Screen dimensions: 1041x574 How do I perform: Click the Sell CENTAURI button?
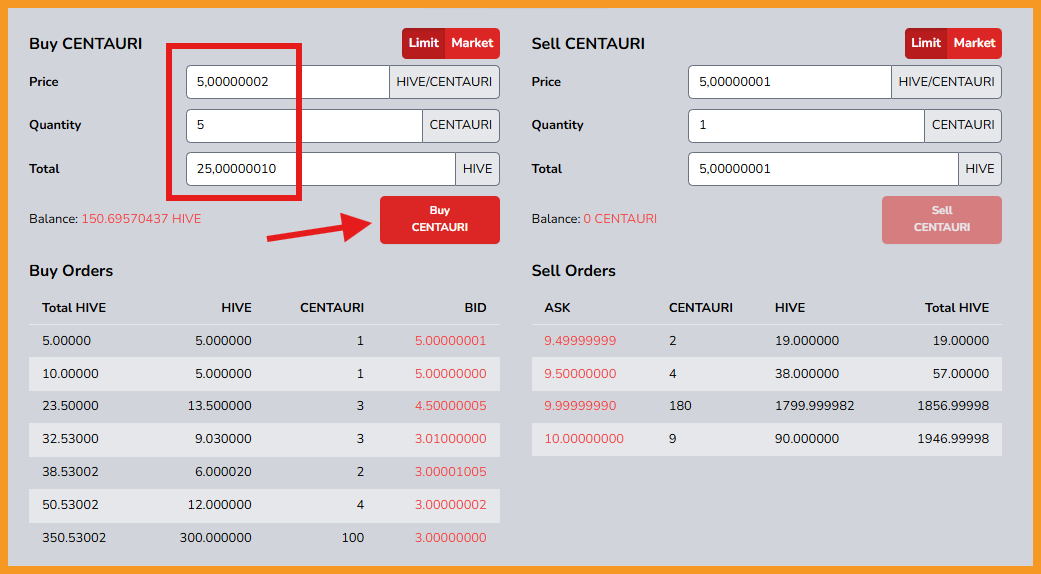pos(941,220)
